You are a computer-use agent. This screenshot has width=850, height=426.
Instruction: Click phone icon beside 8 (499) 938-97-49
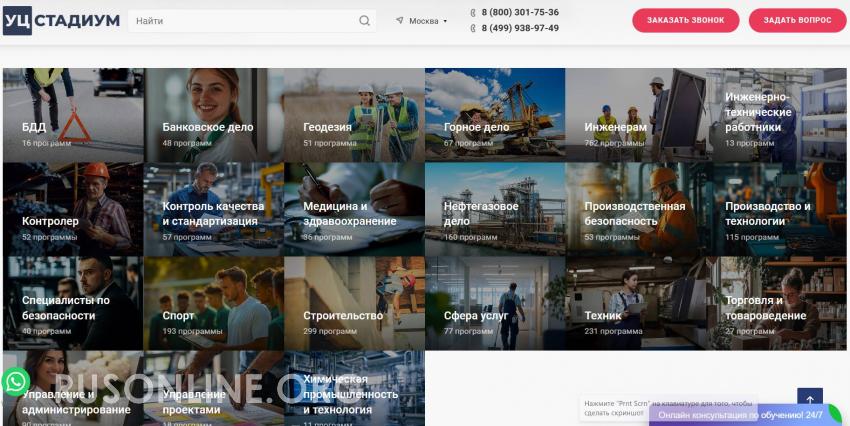pyautogui.click(x=473, y=28)
